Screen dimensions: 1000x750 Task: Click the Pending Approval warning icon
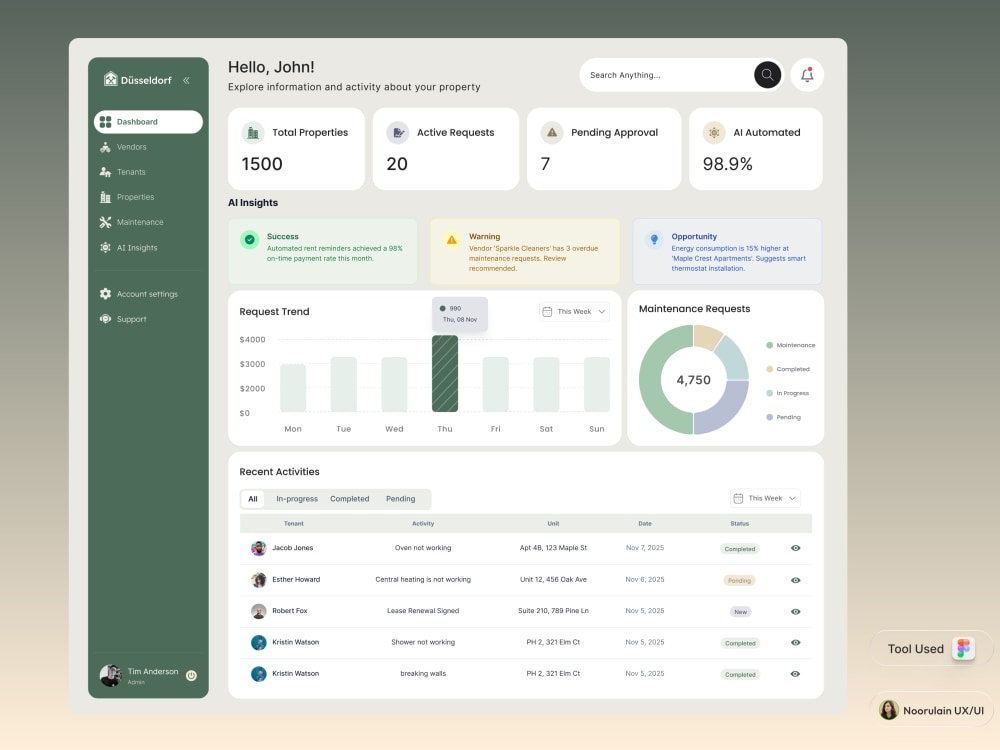tap(552, 133)
